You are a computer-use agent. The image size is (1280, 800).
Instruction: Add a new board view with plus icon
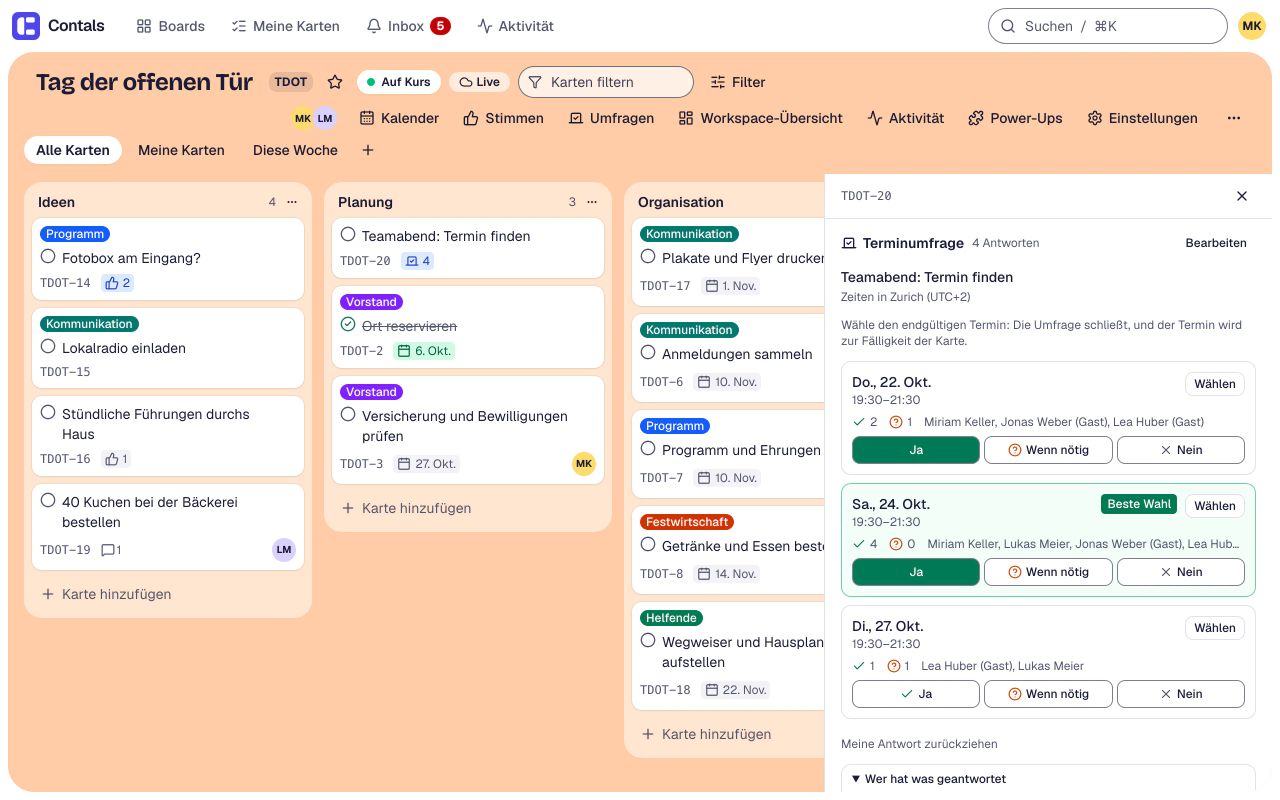(368, 150)
